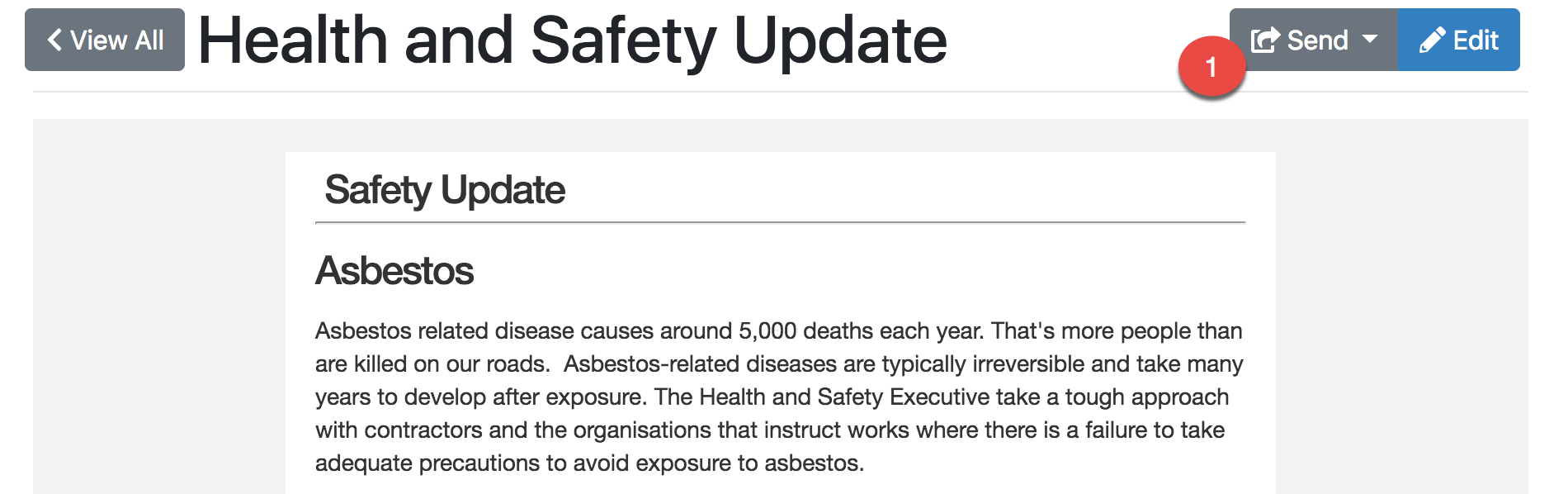Expand the Send dropdown caret
Screen dimensions: 1568x494
click(1370, 39)
